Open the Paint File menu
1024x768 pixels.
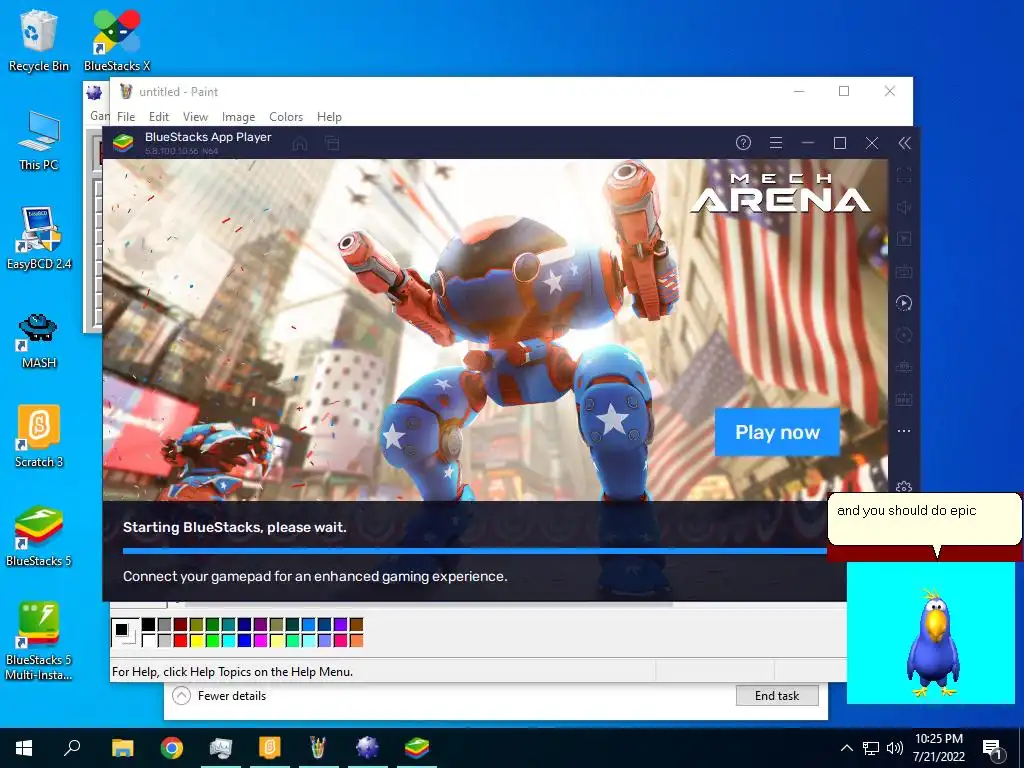click(126, 117)
